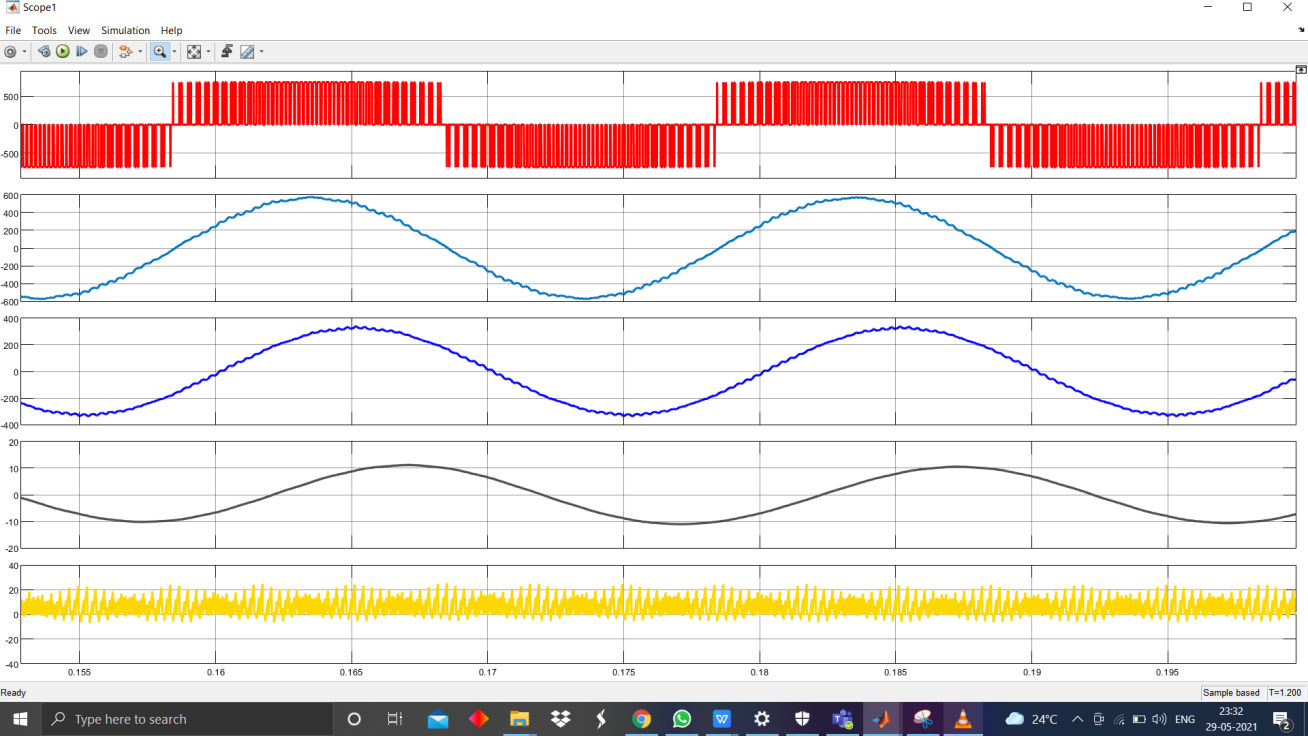
Task: Open the View menu
Action: 79,31
